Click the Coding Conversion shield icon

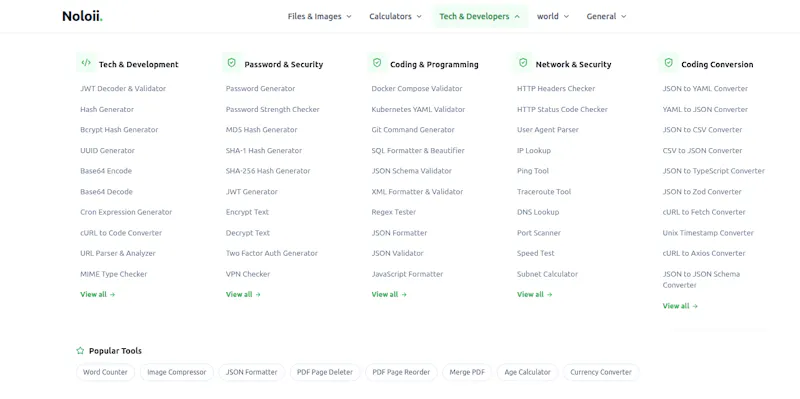click(x=668, y=63)
